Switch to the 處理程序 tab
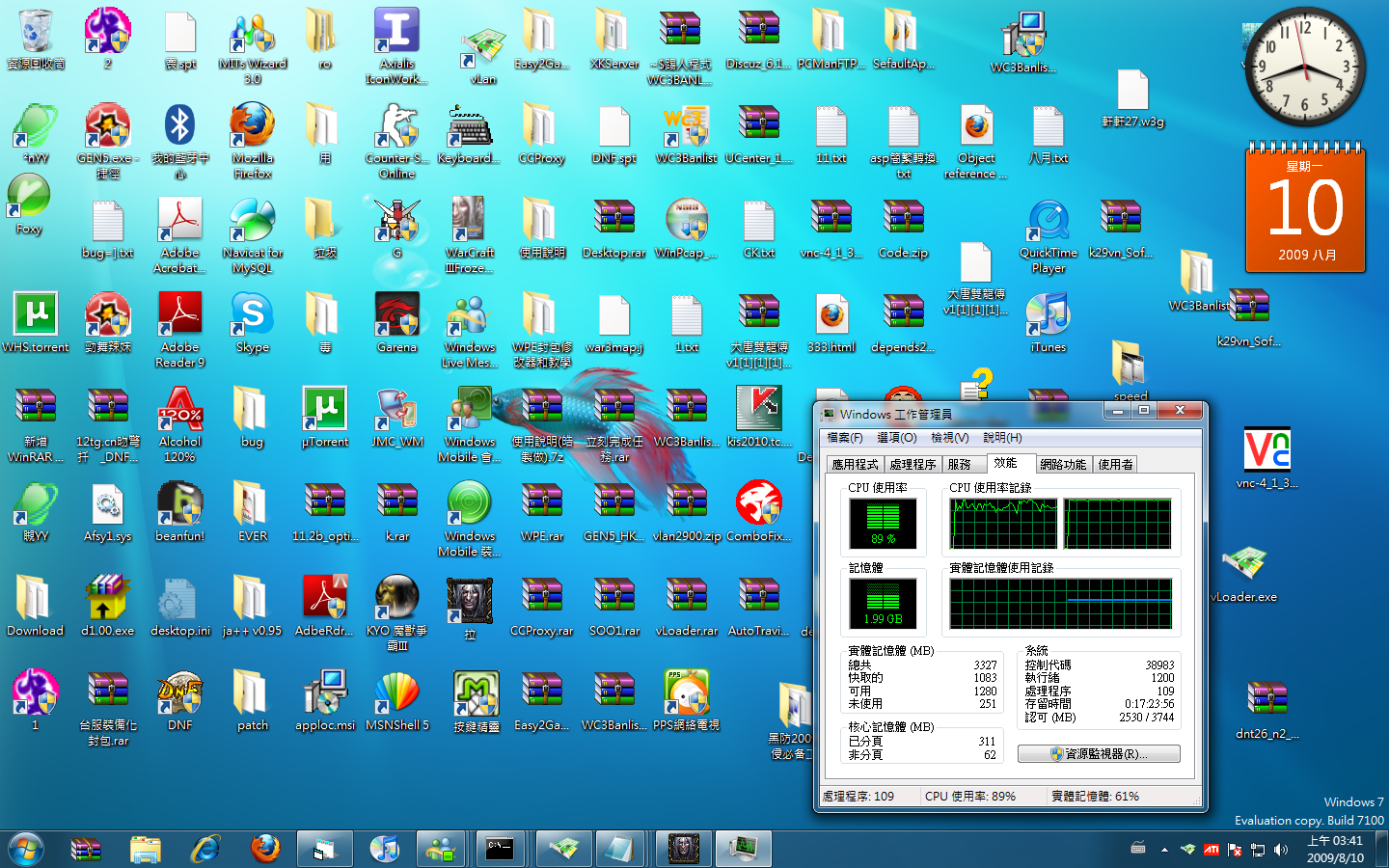 coord(912,464)
